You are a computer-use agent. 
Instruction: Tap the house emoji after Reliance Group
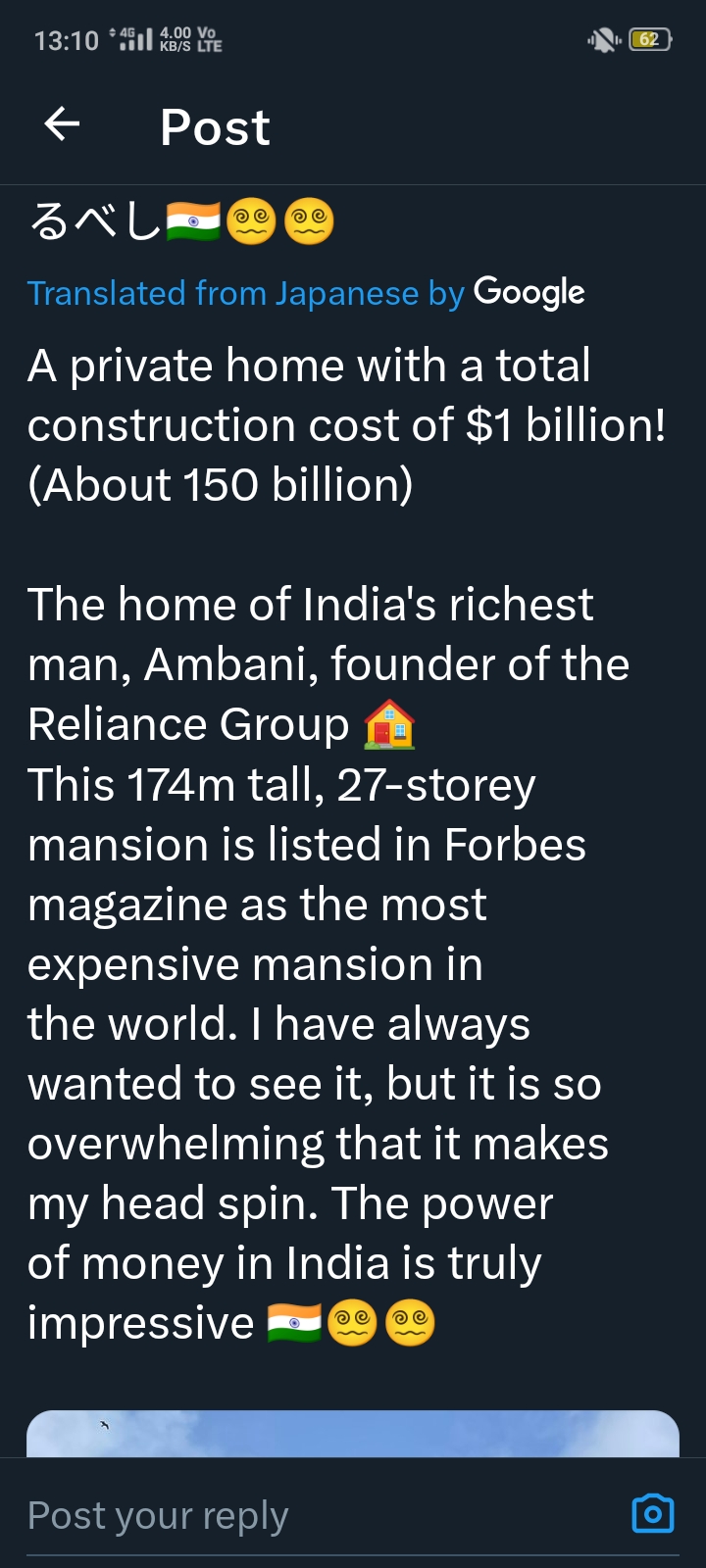[x=389, y=725]
